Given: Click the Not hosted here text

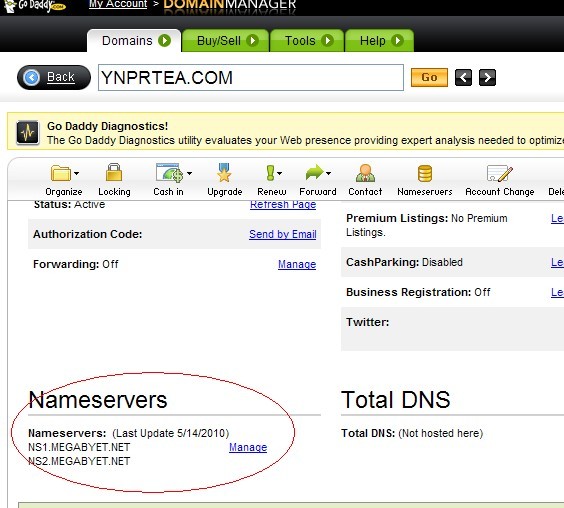Looking at the screenshot, I should (441, 433).
